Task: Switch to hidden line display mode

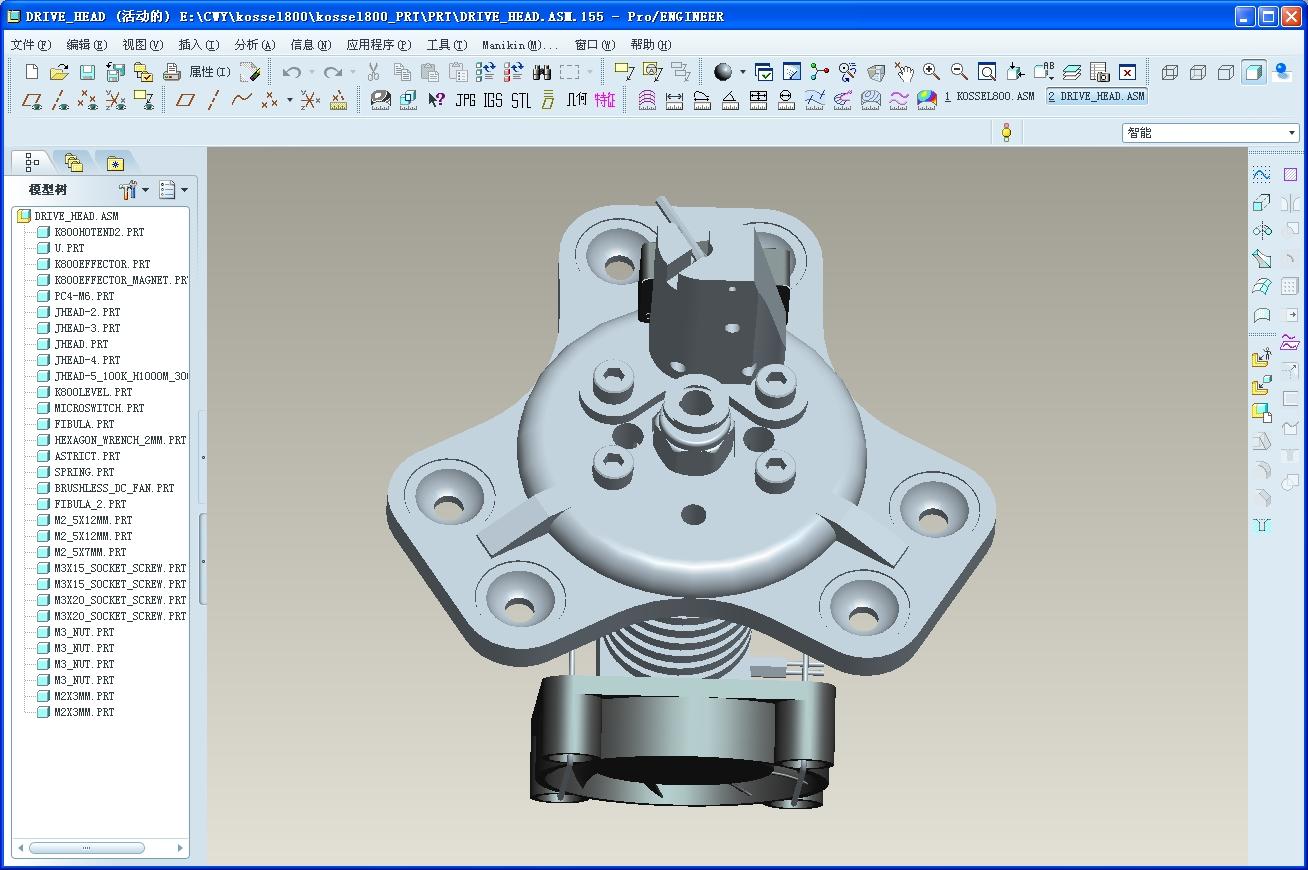Action: click(1197, 72)
